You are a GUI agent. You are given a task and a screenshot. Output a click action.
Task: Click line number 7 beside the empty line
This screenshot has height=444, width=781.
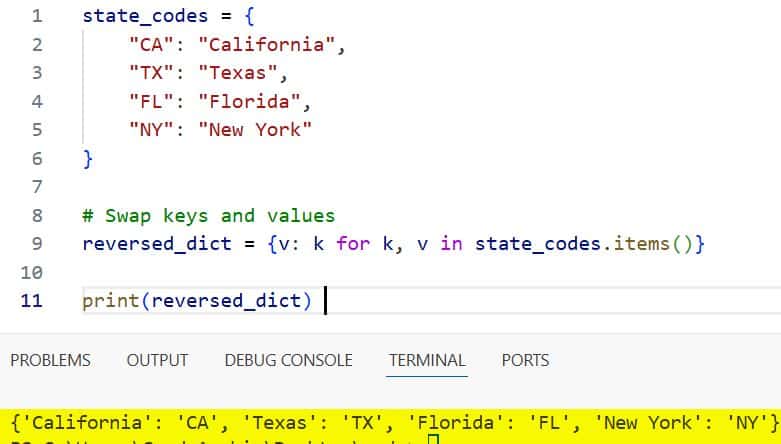point(37,187)
